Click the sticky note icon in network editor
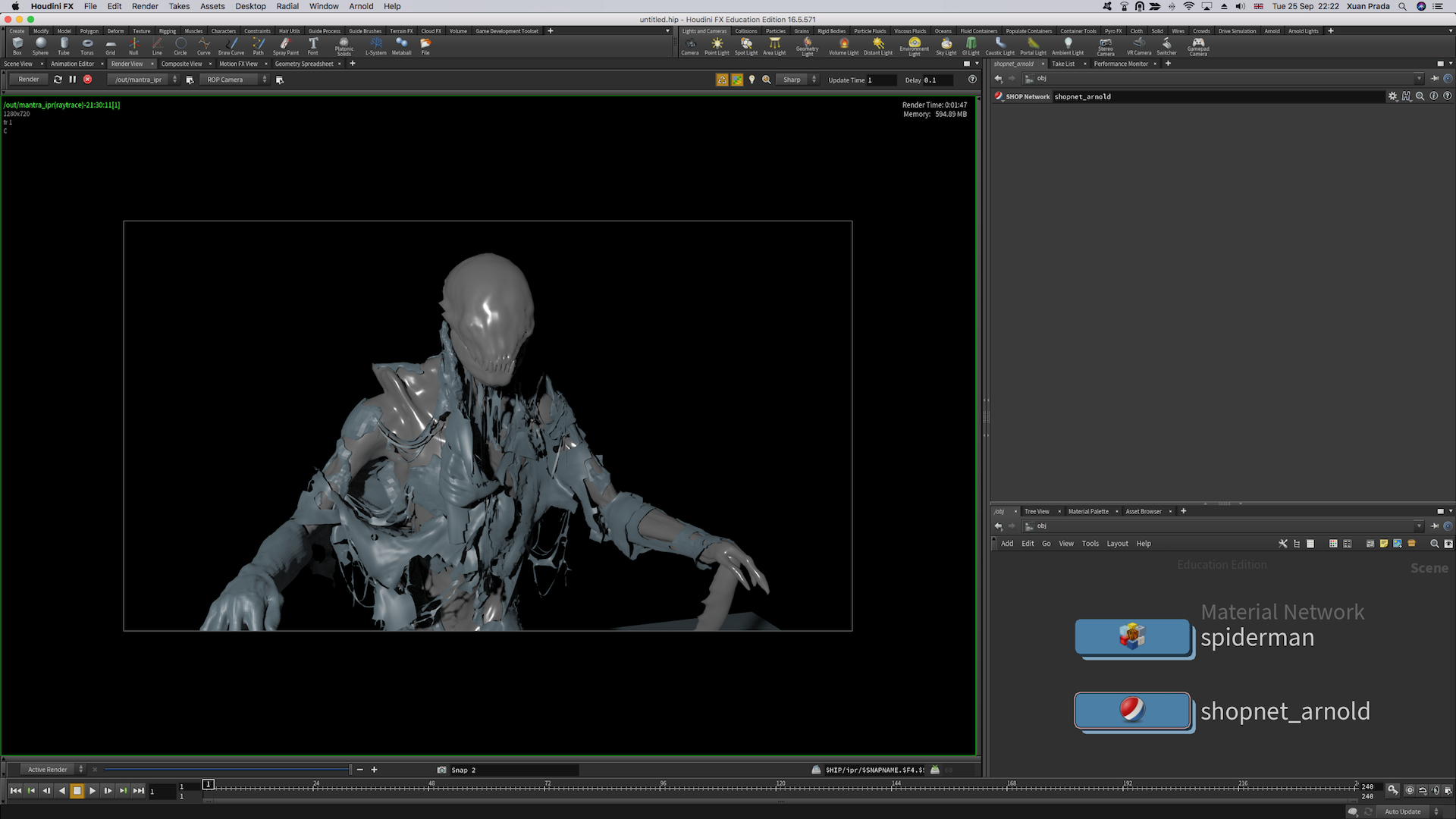Viewport: 1456px width, 819px height. click(x=1384, y=544)
